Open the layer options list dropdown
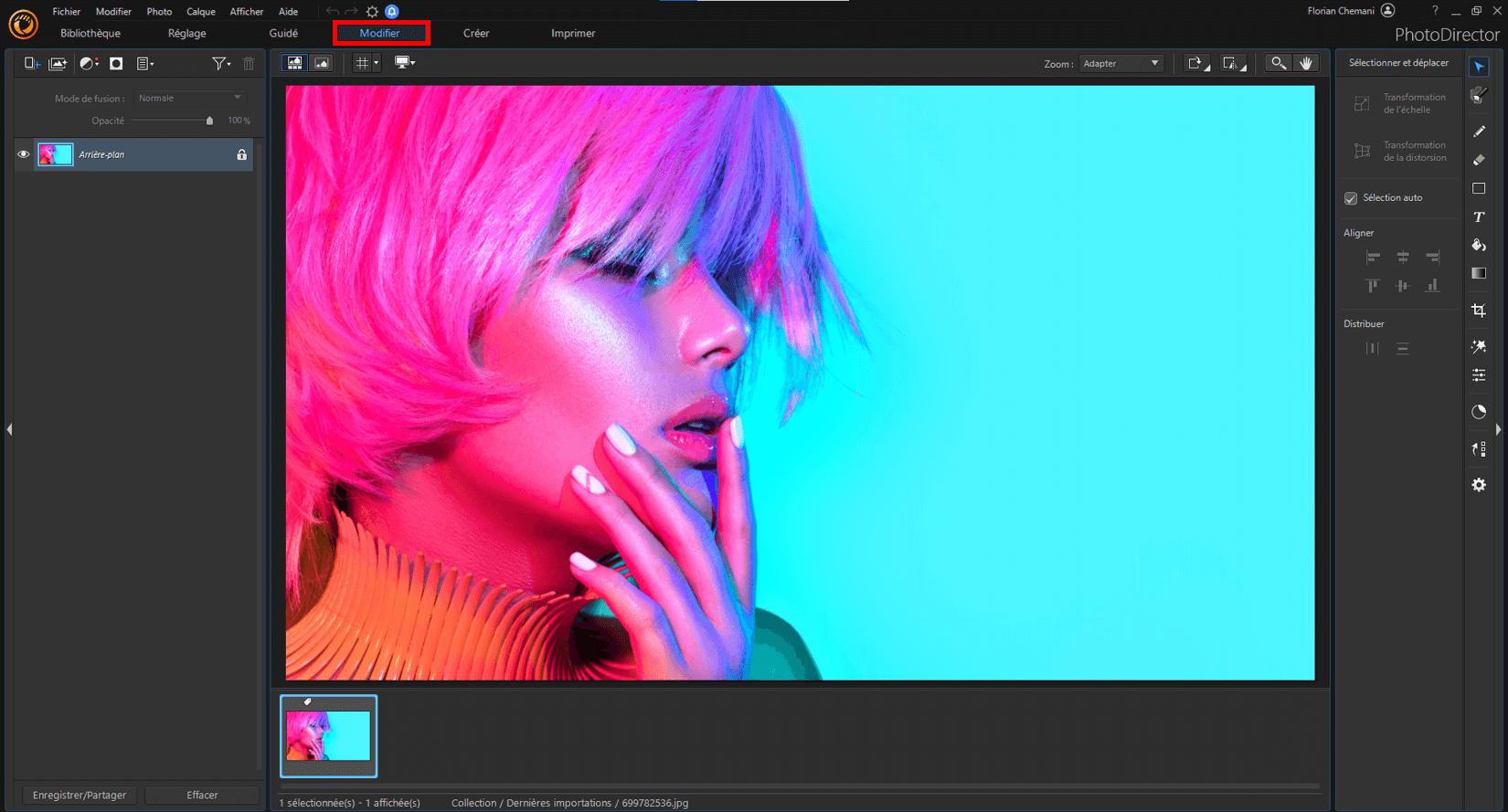Viewport: 1508px width, 812px height. 145,63
